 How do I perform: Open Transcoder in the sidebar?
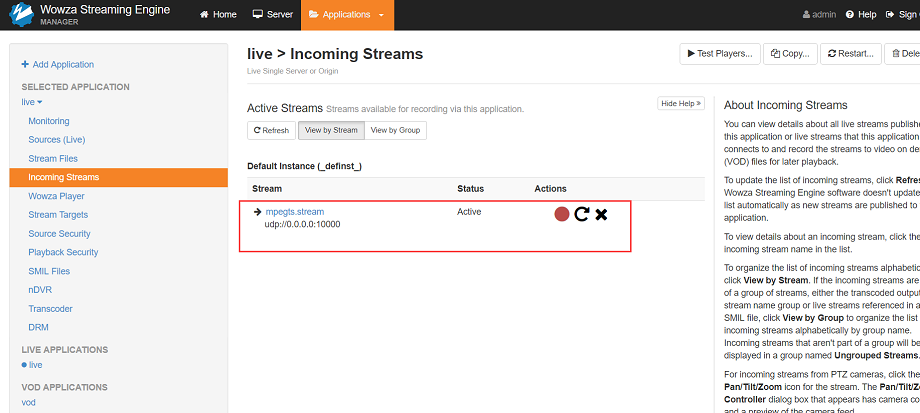click(x=50, y=309)
